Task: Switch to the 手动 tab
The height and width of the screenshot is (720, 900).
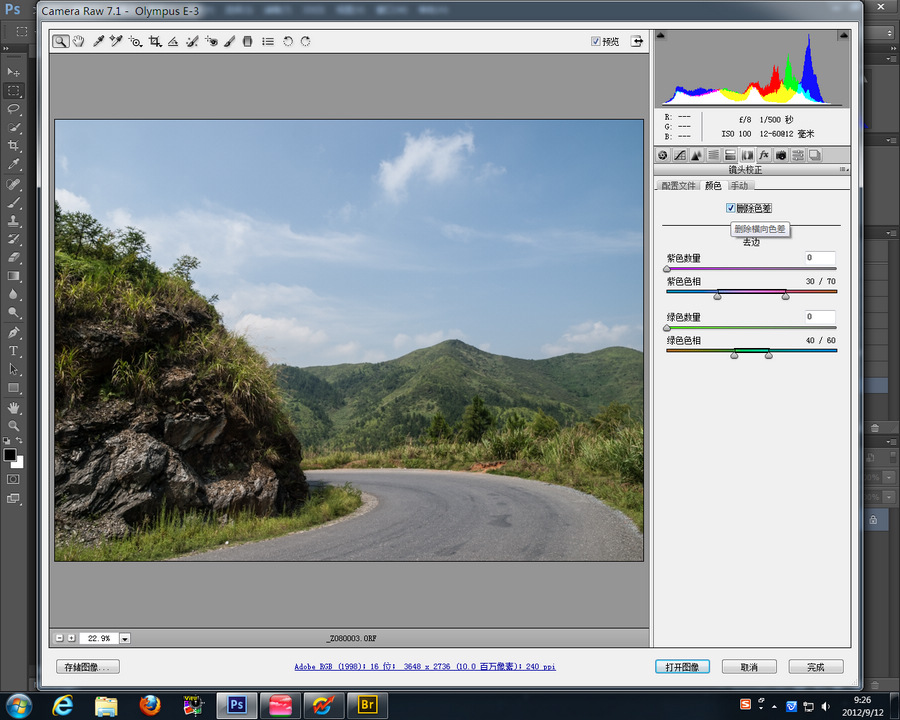Action: click(738, 186)
